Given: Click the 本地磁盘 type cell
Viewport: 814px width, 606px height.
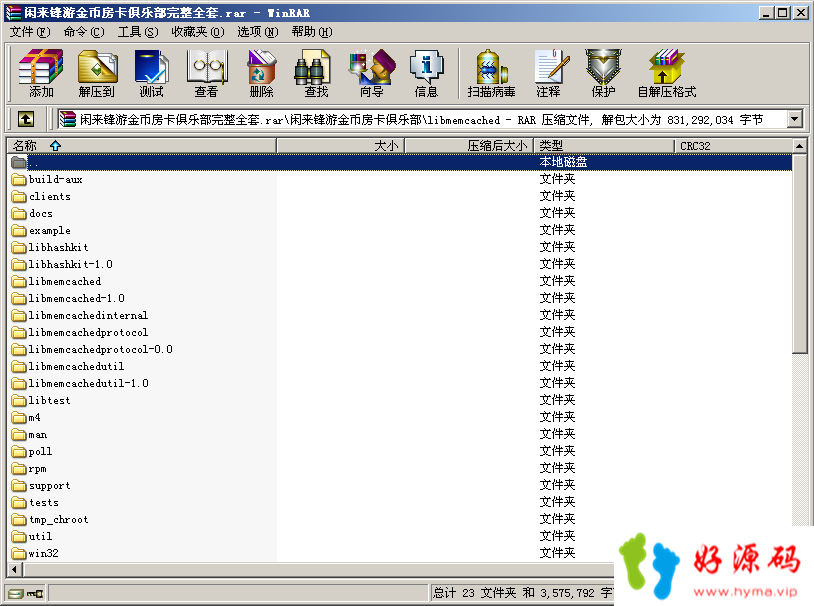Looking at the screenshot, I should coord(563,162).
